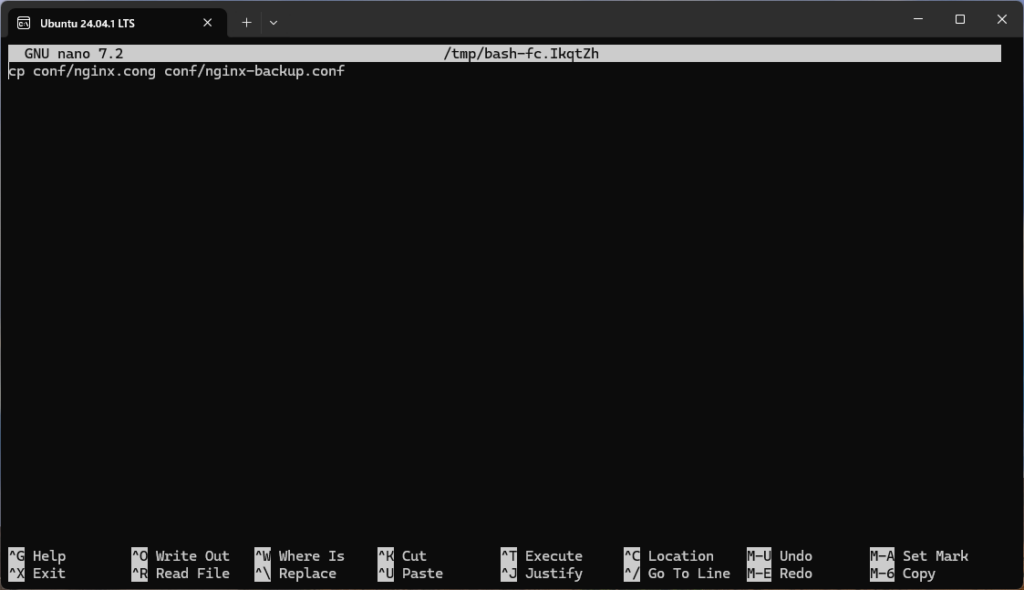Click the ^G Help shortcut
The width and height of the screenshot is (1024, 590).
37,556
